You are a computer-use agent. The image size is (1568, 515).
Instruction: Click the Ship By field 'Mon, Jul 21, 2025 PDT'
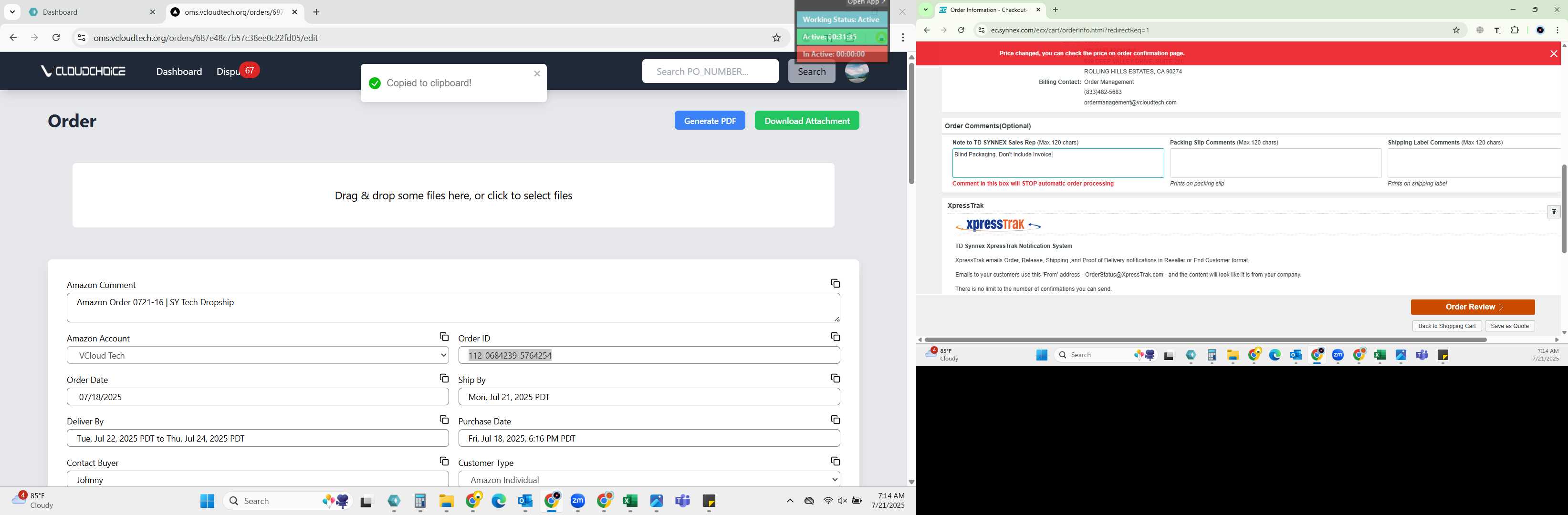point(649,397)
